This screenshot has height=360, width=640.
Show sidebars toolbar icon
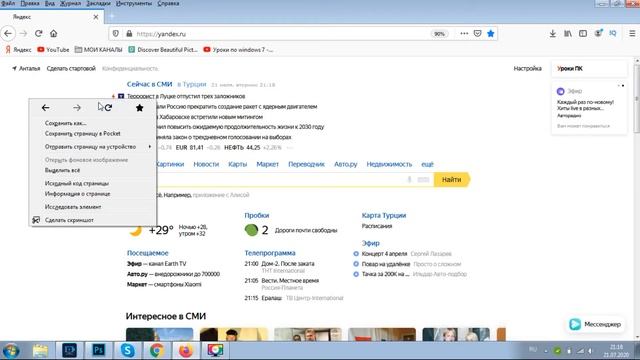pyautogui.click(x=583, y=33)
